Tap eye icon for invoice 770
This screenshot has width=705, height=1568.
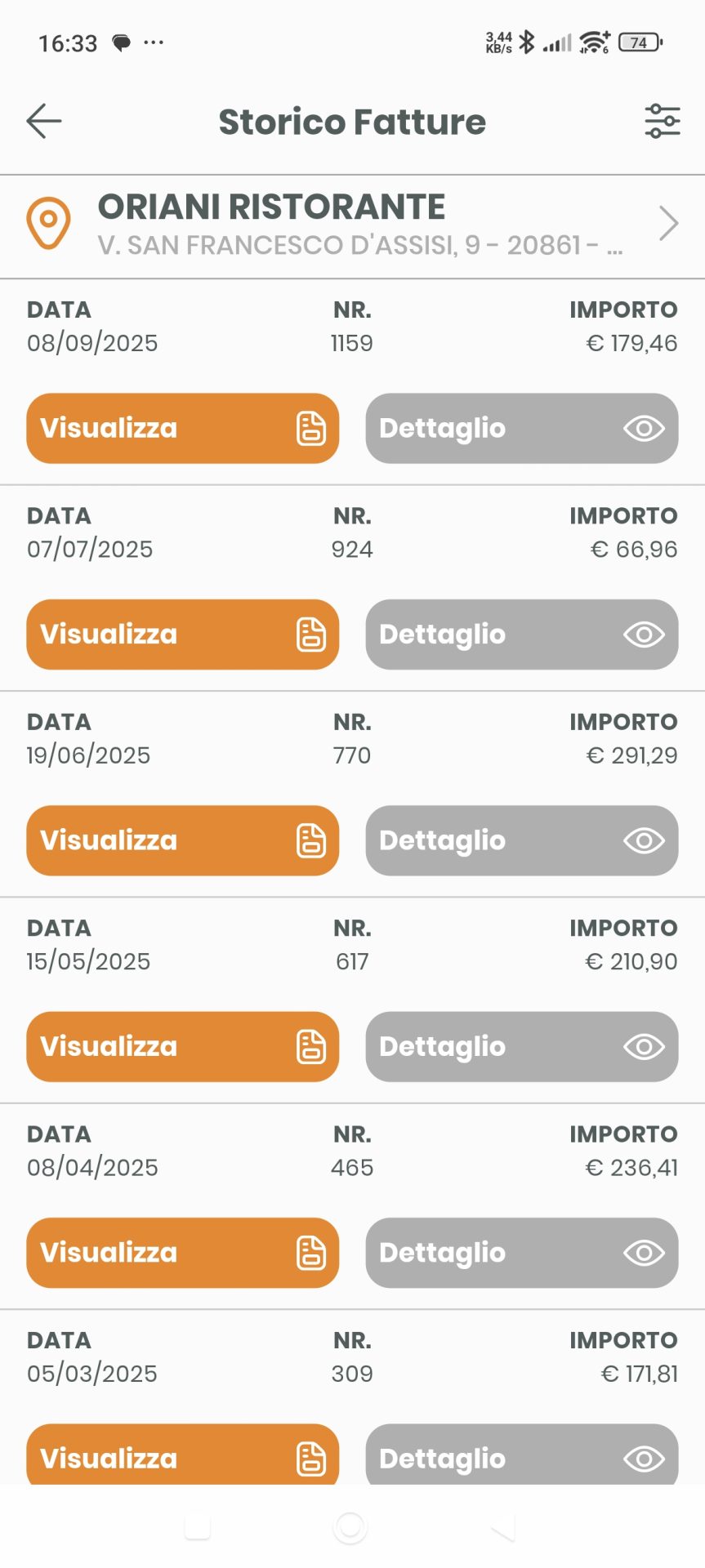[x=644, y=841]
